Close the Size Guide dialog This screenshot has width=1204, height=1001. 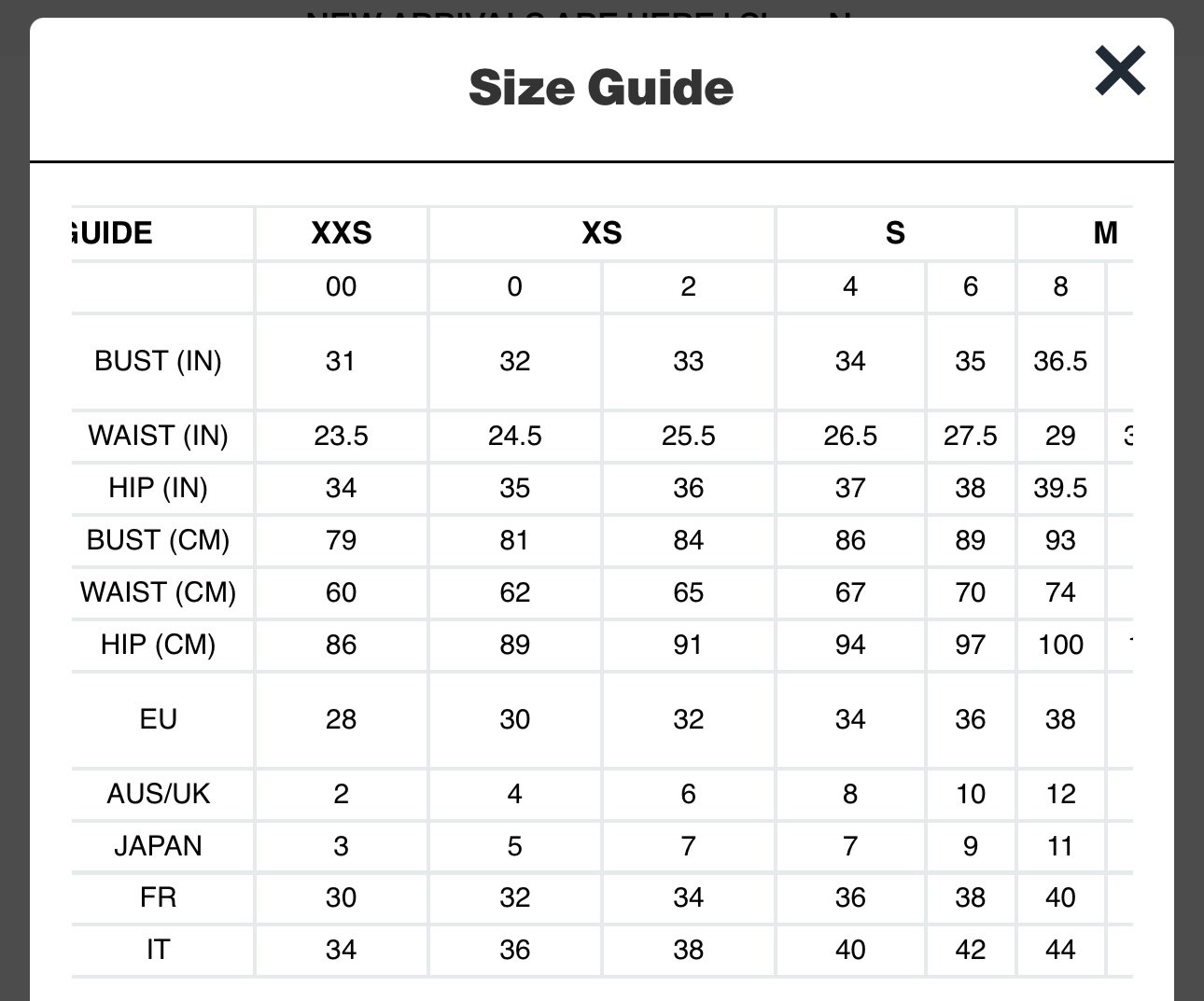coord(1120,71)
